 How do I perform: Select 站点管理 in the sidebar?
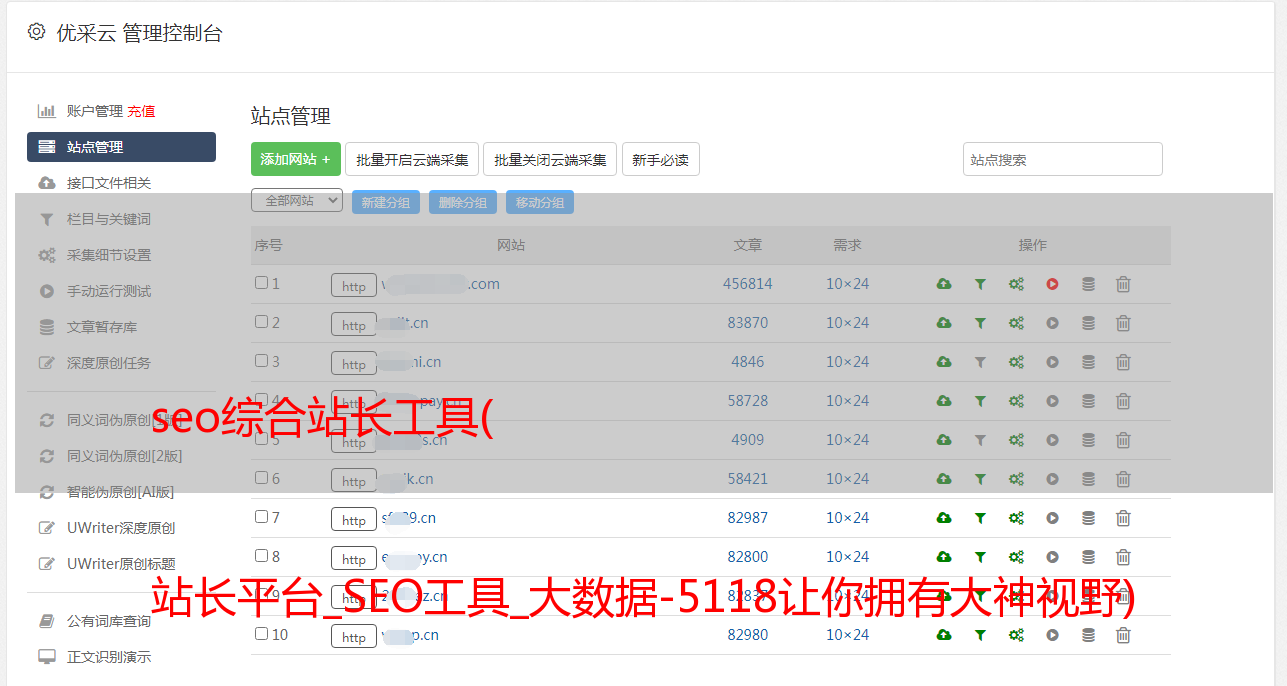point(121,147)
